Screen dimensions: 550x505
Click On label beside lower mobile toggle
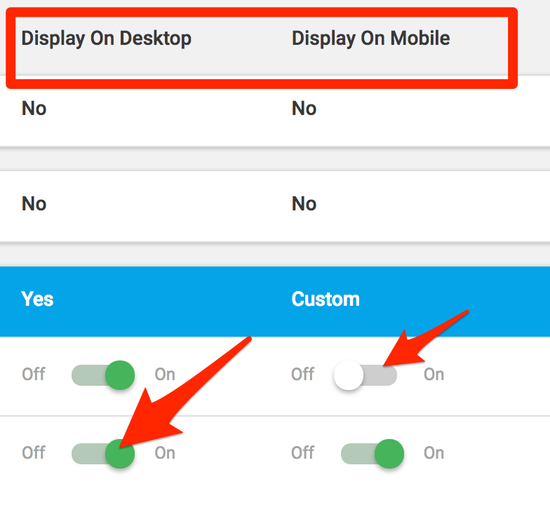coord(434,453)
